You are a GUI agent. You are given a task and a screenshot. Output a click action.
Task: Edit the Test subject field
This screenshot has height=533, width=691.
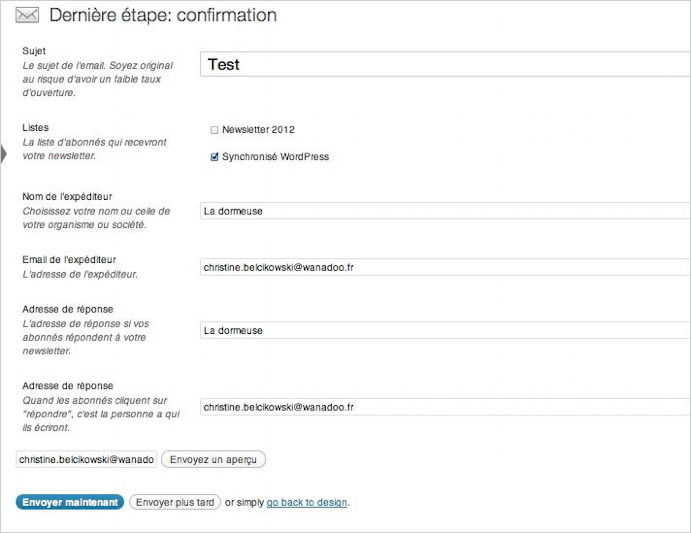[445, 64]
